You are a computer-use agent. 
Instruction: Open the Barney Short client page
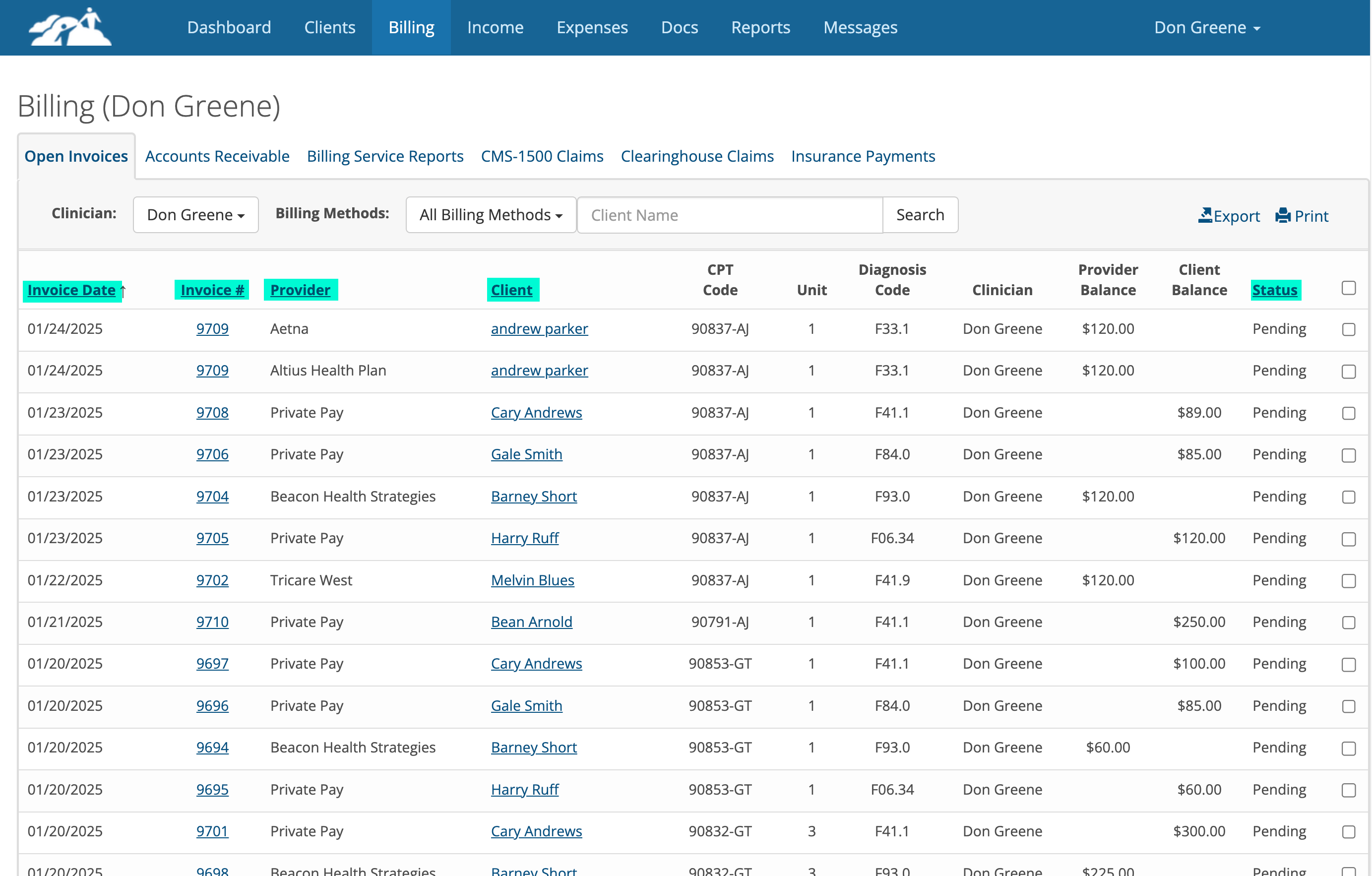533,497
